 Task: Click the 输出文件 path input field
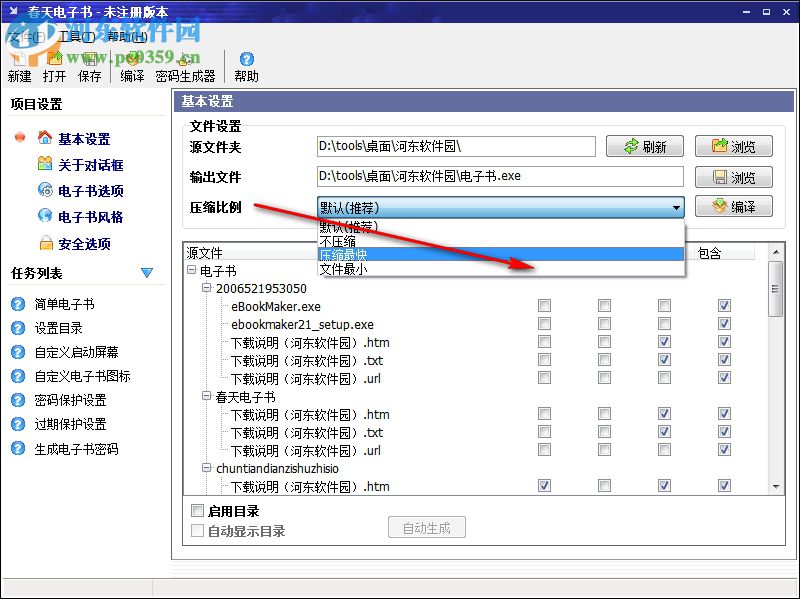pyautogui.click(x=500, y=177)
